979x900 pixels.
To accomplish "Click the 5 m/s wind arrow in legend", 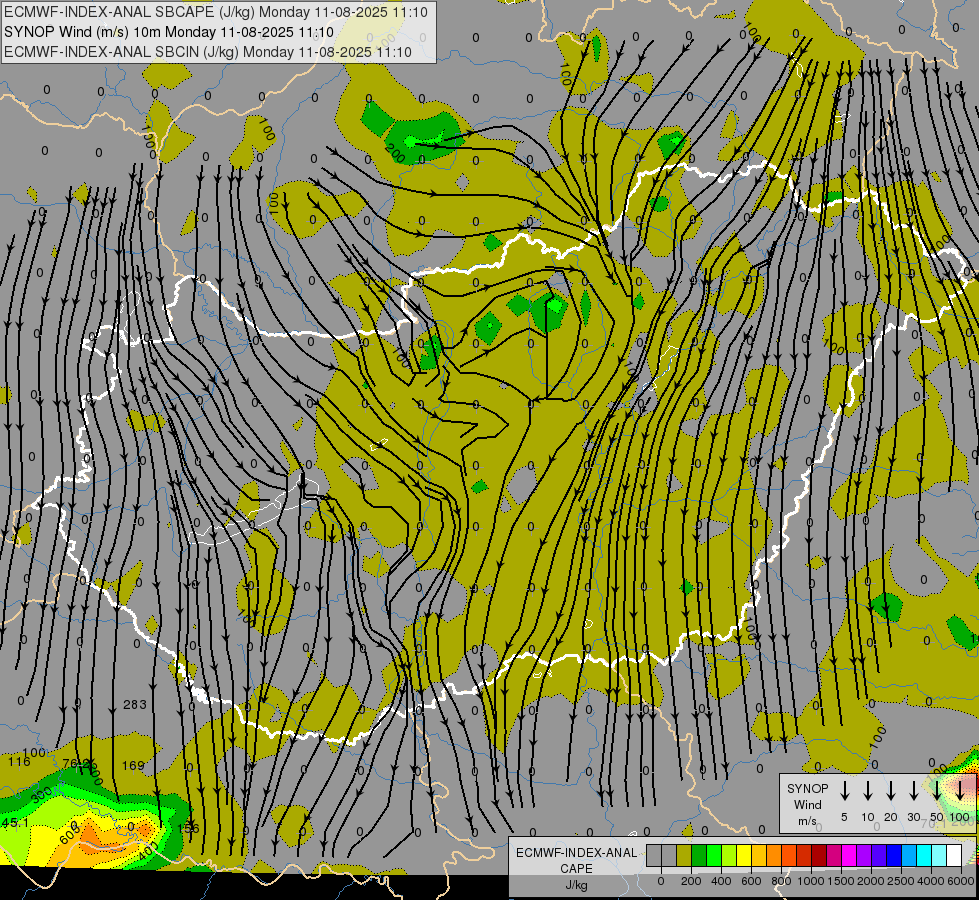I will 844,790.
